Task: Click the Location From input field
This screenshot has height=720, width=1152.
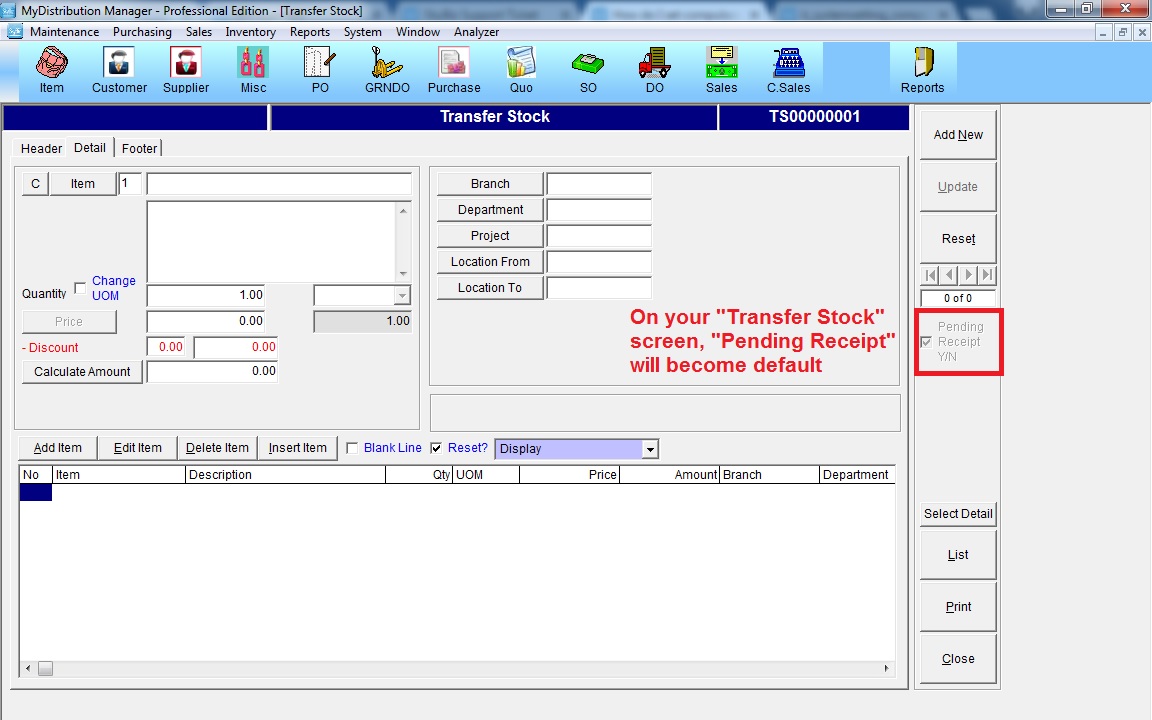Action: point(599,262)
